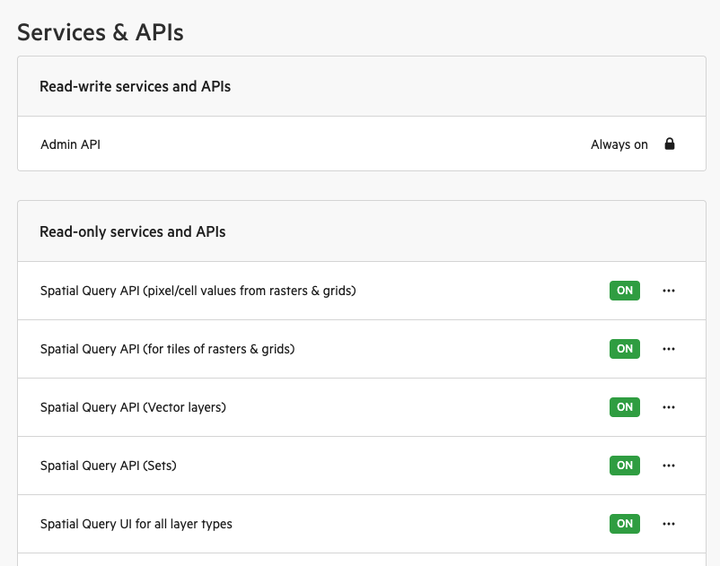Select the Admin API row label

coord(70,145)
